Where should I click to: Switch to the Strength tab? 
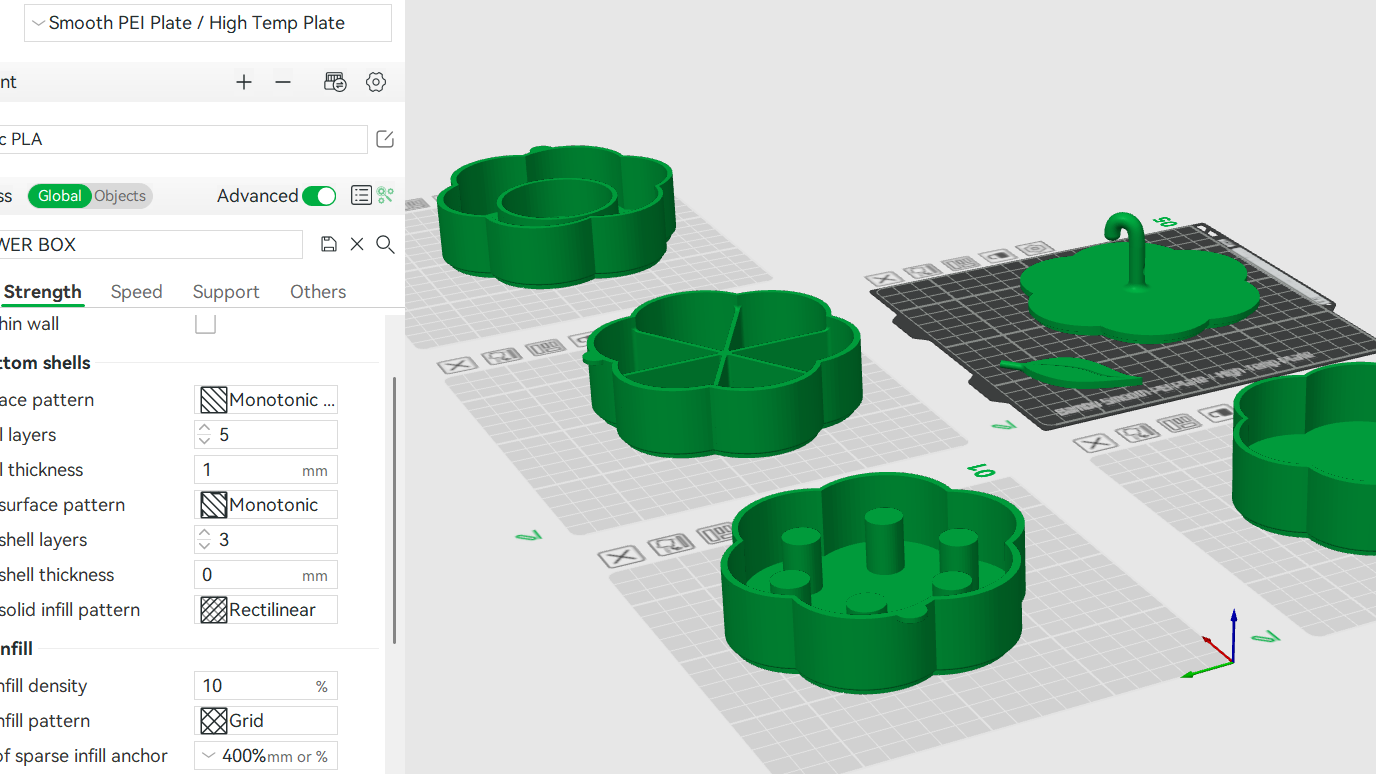pyautogui.click(x=42, y=292)
